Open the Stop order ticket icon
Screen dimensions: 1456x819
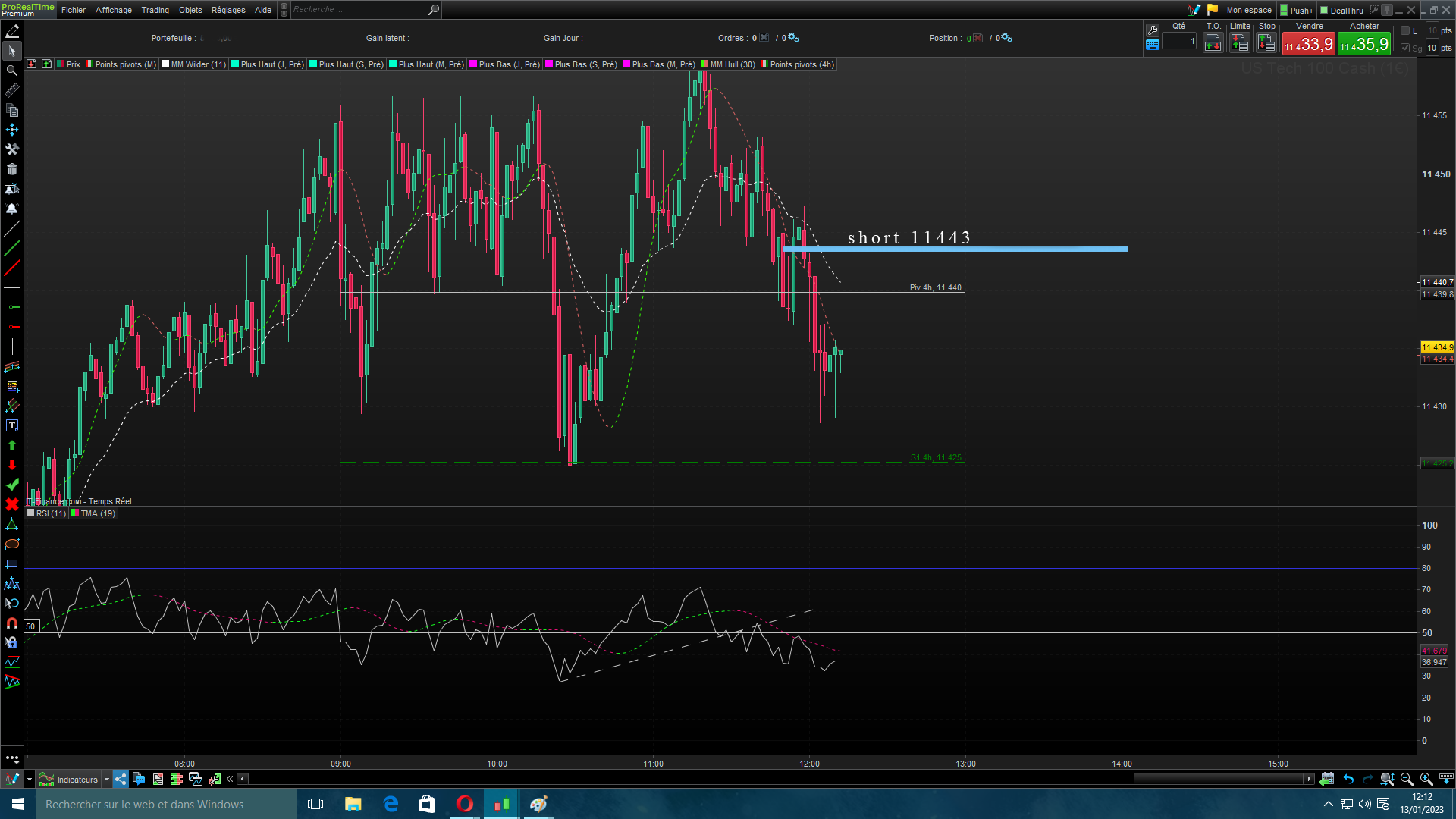point(1266,43)
